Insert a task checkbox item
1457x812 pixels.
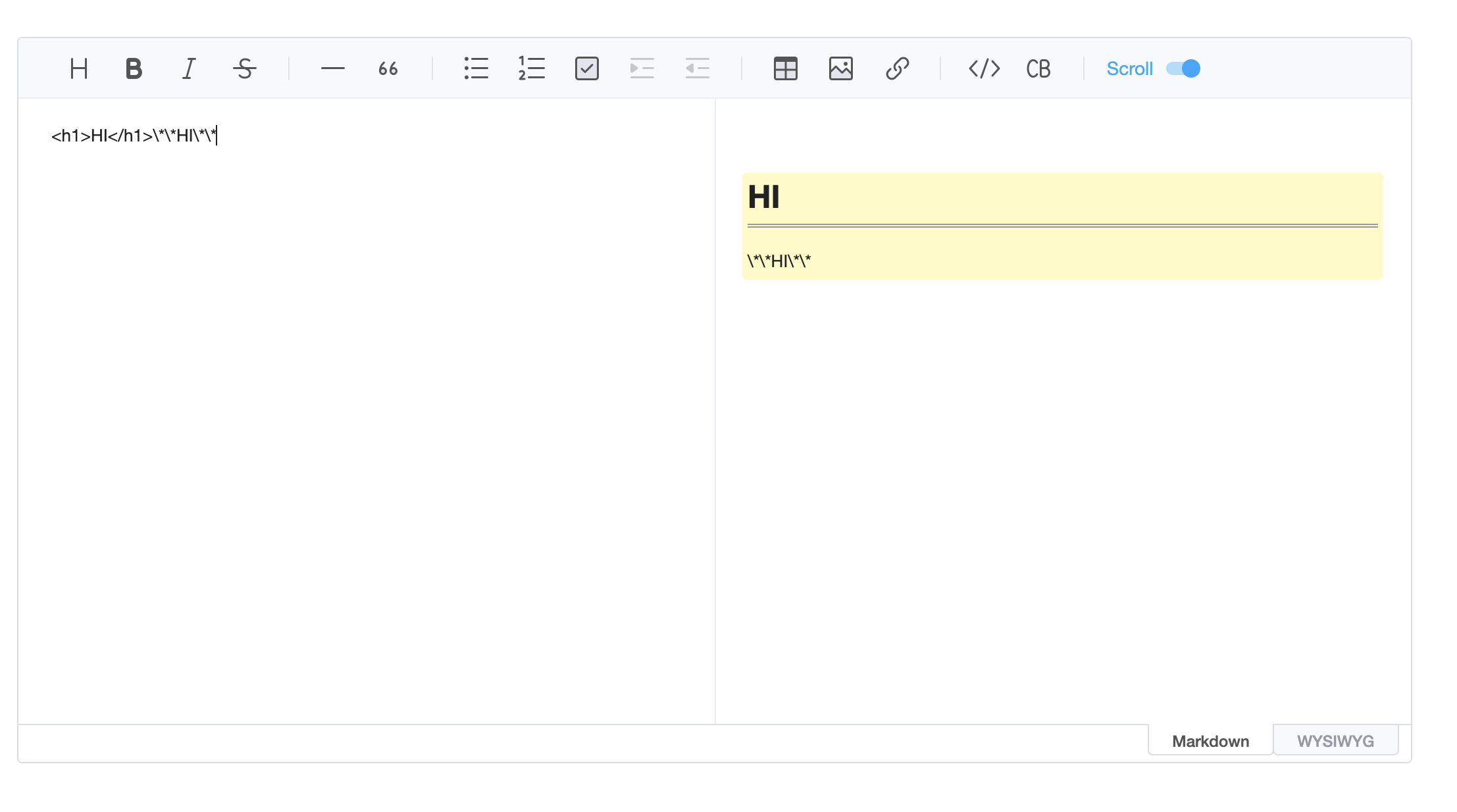pos(586,68)
